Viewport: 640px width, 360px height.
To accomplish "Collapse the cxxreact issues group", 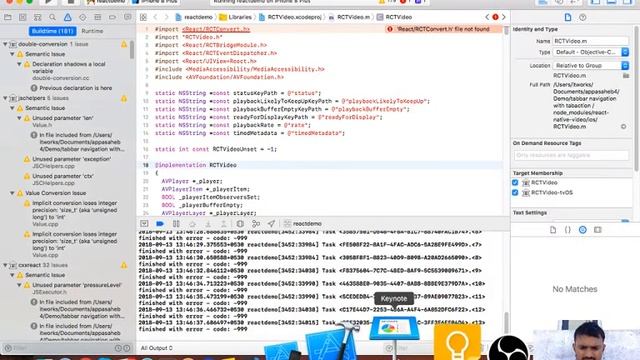I will tap(5, 265).
